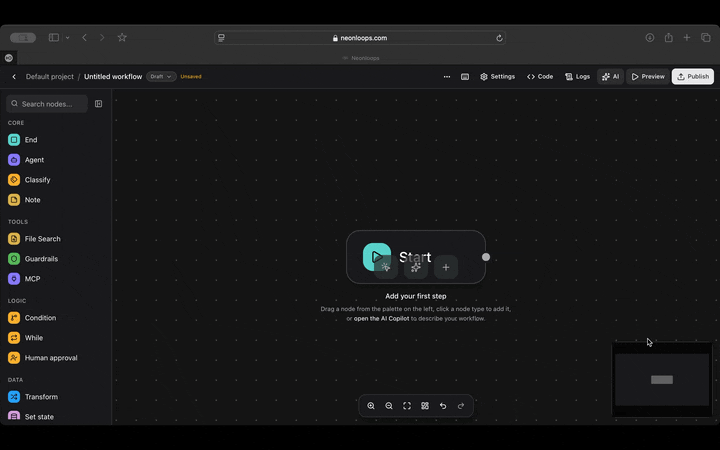The image size is (720, 450).
Task: Open the Safari share menu
Action: 669,38
